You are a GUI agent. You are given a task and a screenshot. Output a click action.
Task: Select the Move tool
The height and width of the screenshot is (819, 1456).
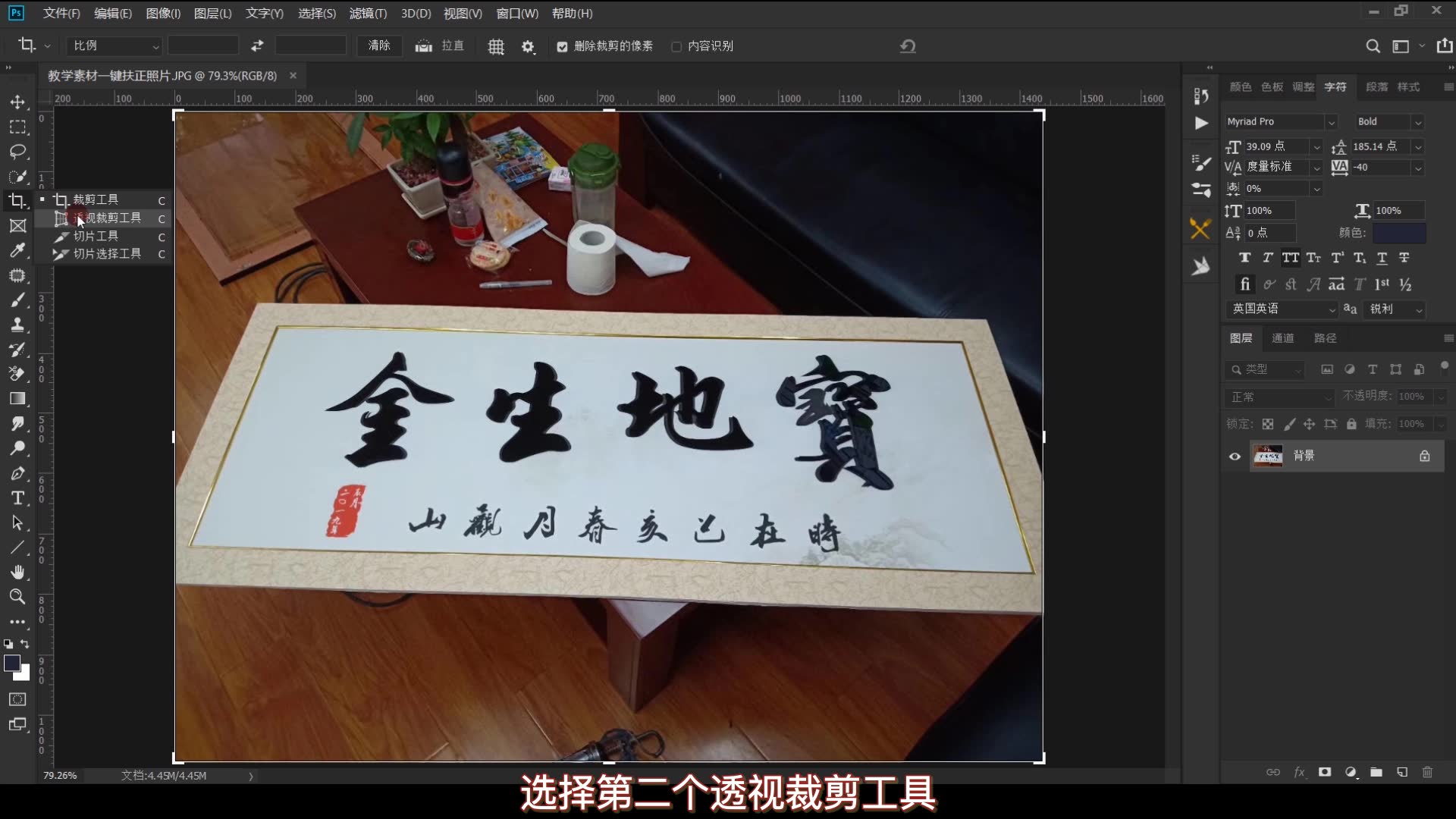[17, 102]
